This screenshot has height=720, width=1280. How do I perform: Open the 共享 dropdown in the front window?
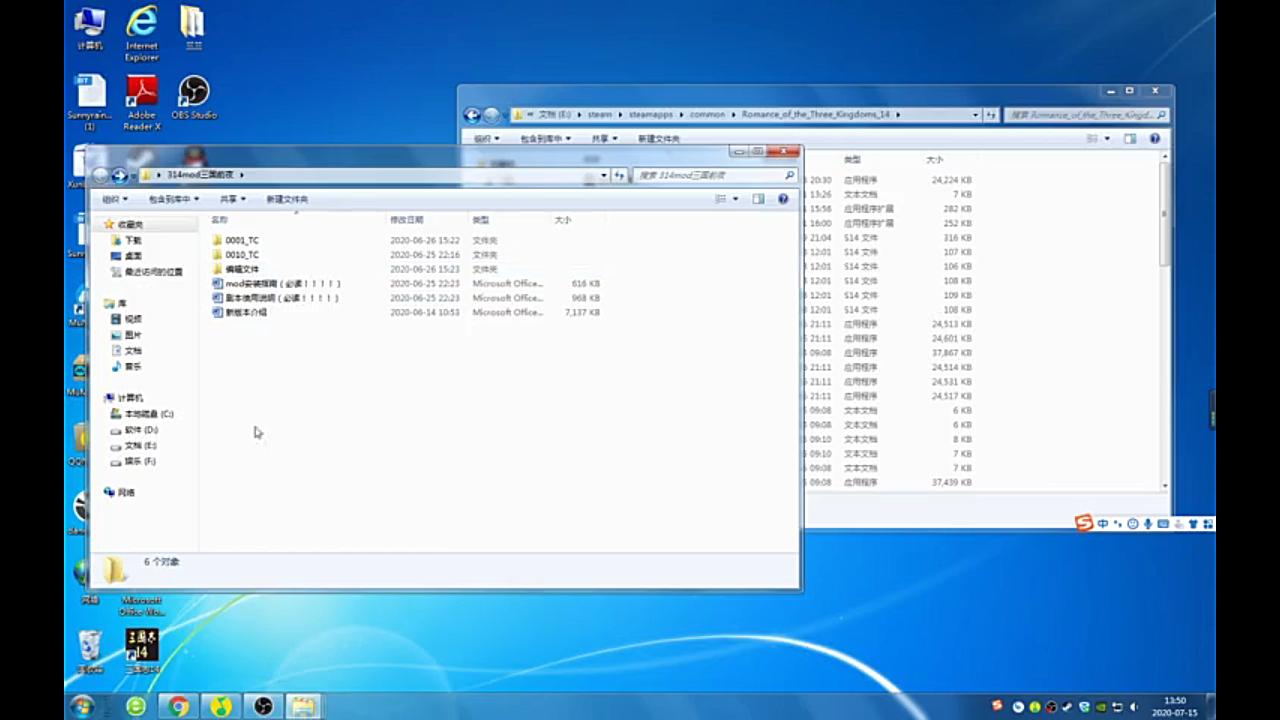click(232, 199)
